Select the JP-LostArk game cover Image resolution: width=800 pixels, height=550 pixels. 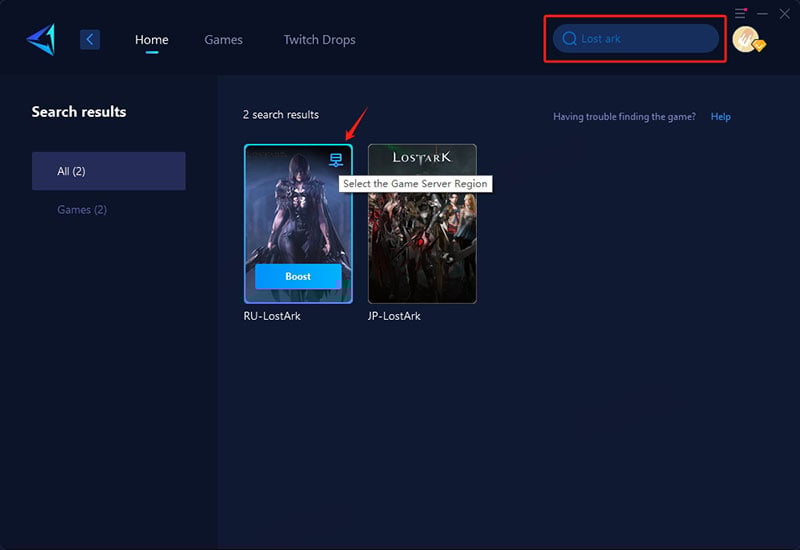[x=422, y=224]
